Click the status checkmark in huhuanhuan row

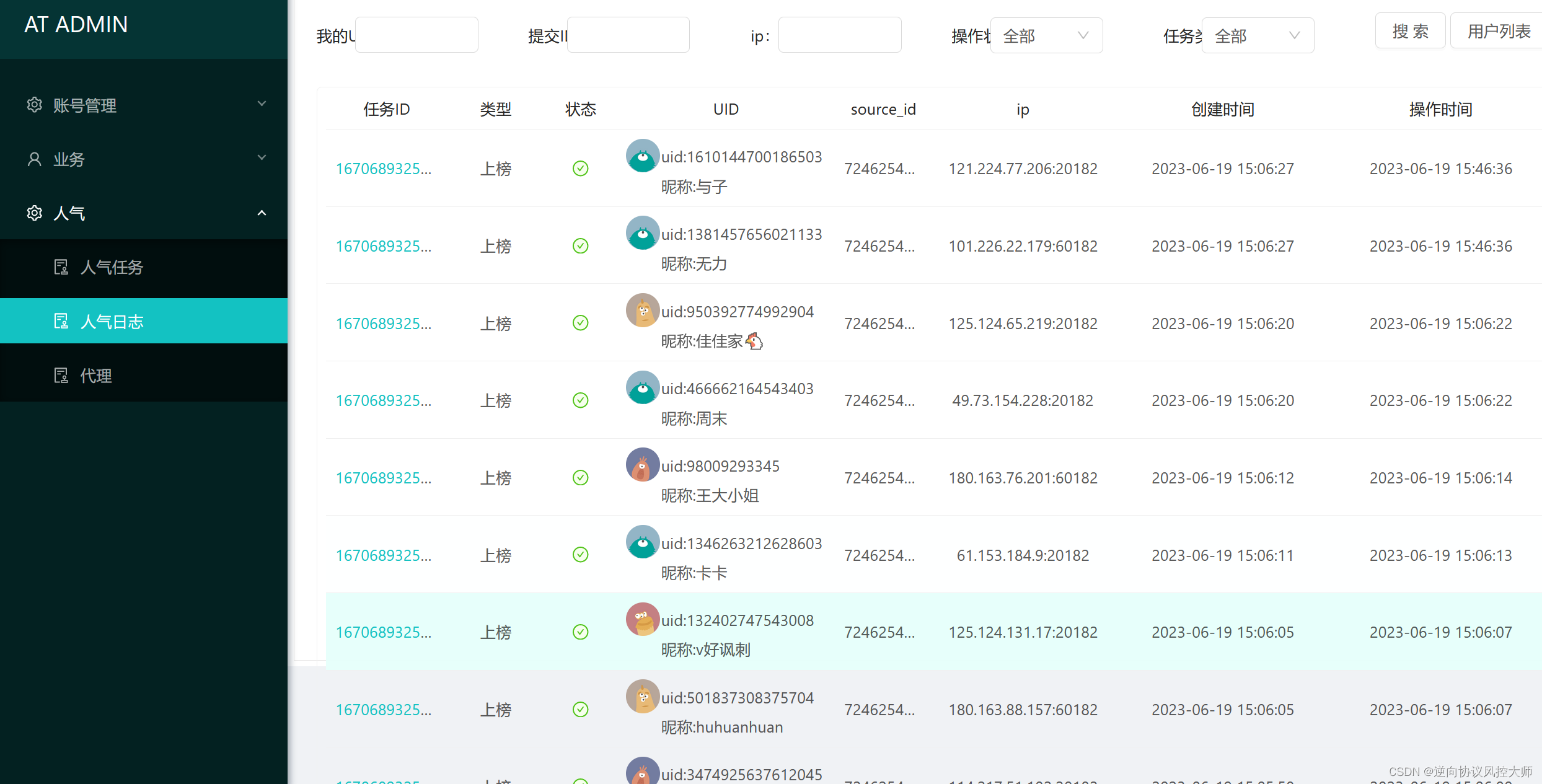pyautogui.click(x=580, y=710)
